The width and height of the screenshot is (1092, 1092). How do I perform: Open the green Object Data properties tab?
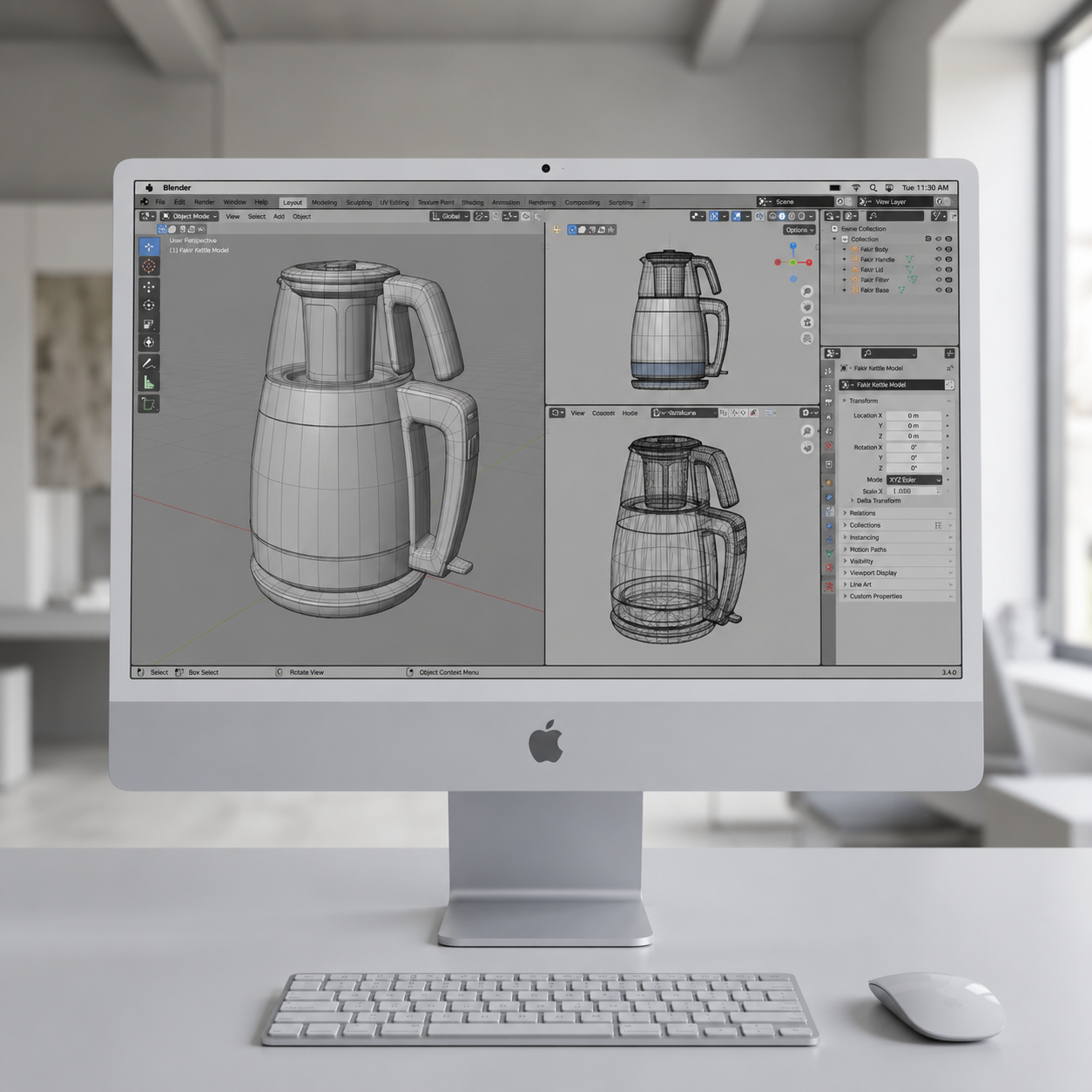pyautogui.click(x=829, y=552)
